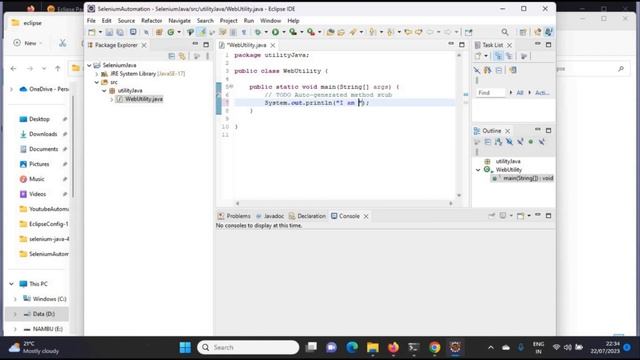Expand This PC in File Explorer sidebar
The width and height of the screenshot is (640, 360).
point(11,284)
